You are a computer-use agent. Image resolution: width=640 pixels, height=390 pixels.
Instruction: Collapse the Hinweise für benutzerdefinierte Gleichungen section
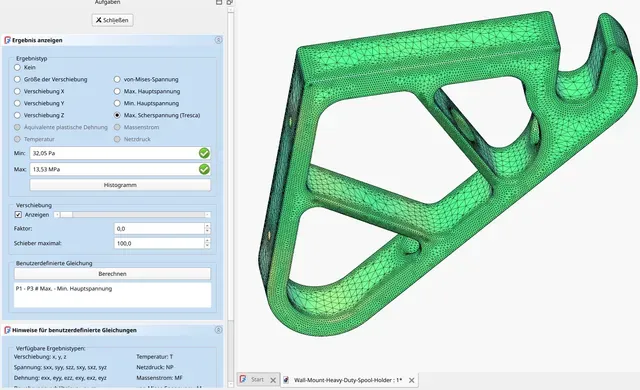pyautogui.click(x=218, y=330)
